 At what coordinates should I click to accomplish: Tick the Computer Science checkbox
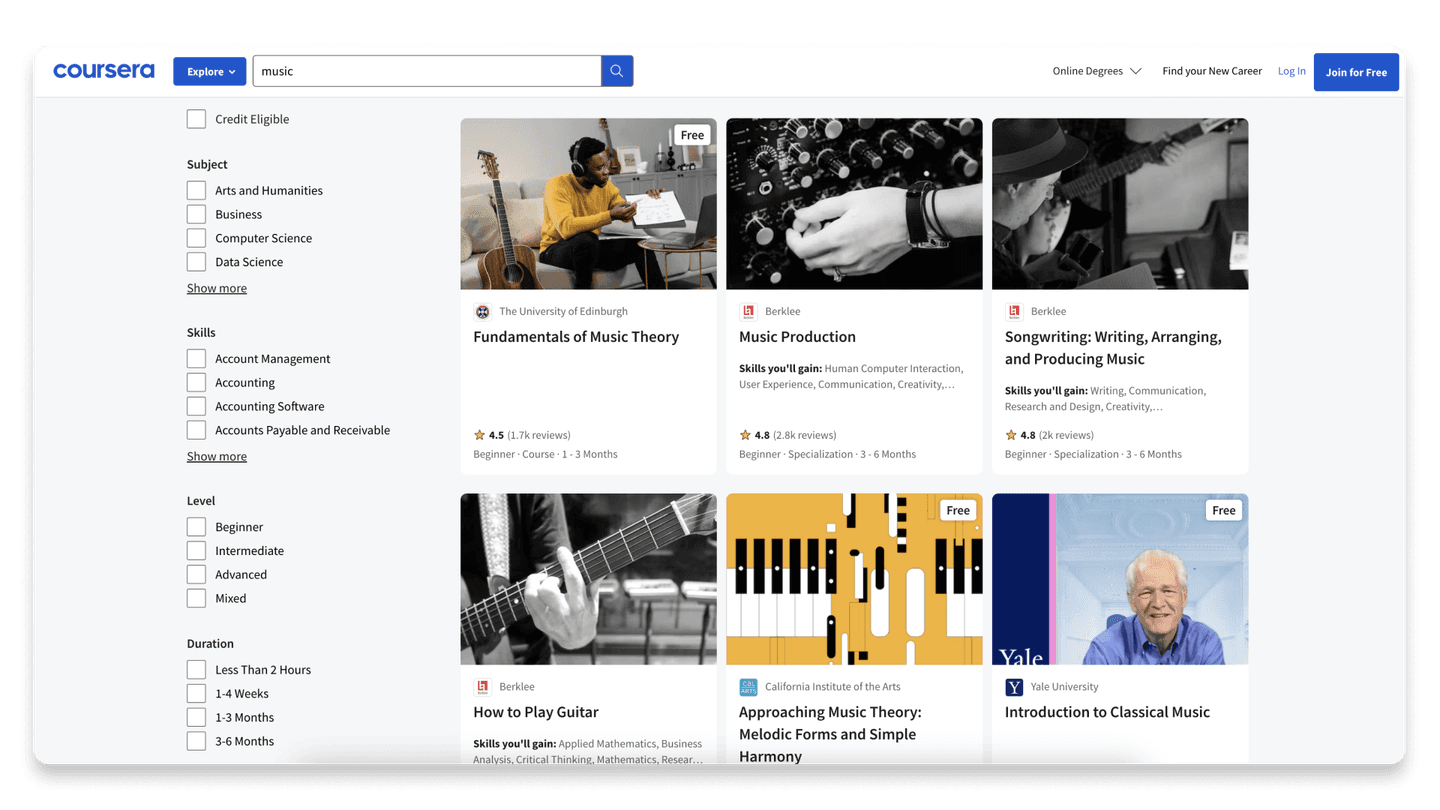point(196,238)
